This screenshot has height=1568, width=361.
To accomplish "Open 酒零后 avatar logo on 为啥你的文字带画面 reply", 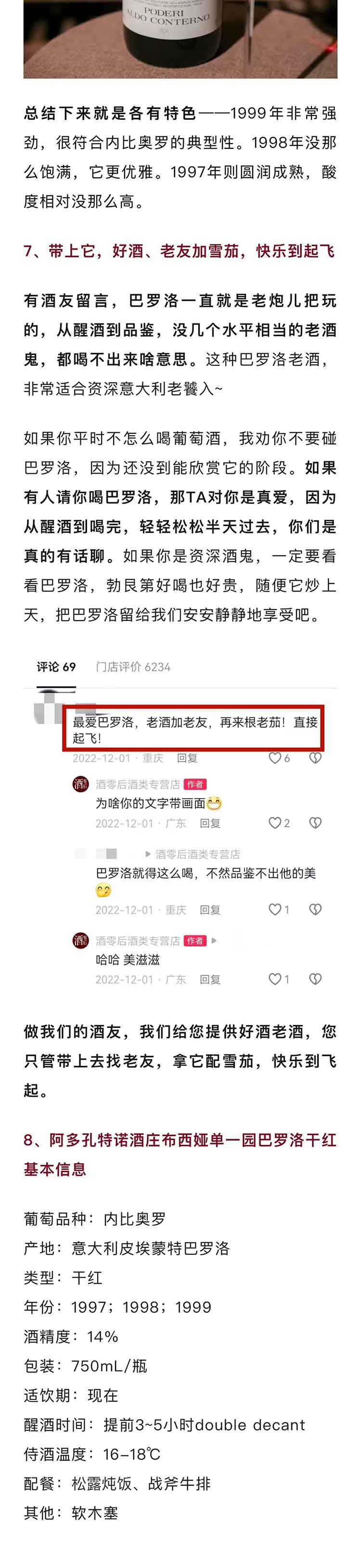I will (80, 784).
